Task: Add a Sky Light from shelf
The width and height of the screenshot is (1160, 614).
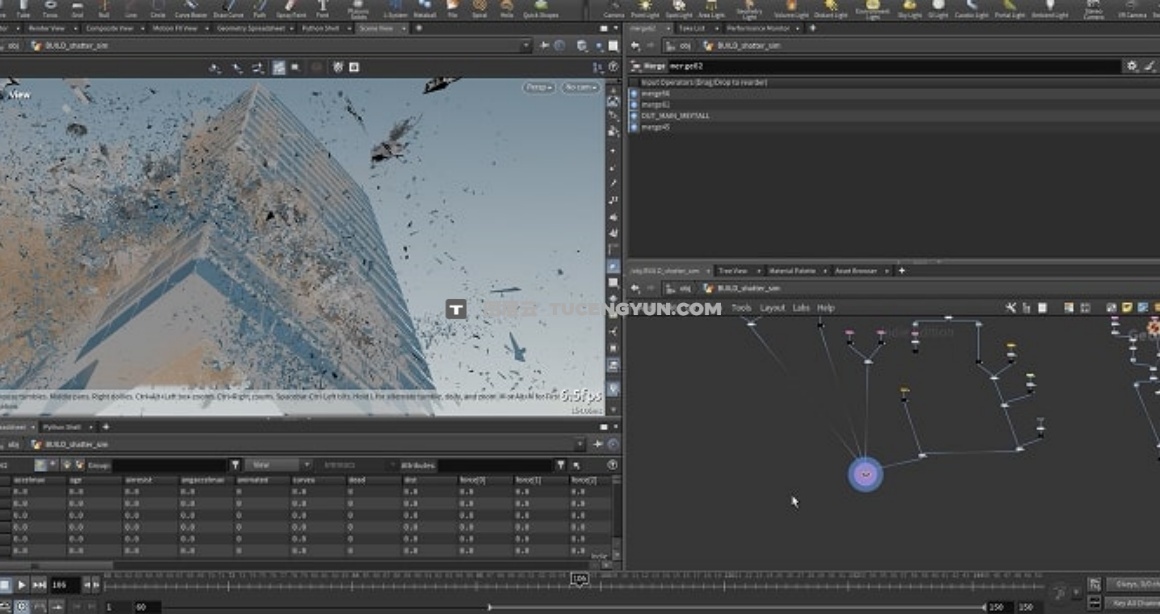Action: [x=911, y=7]
